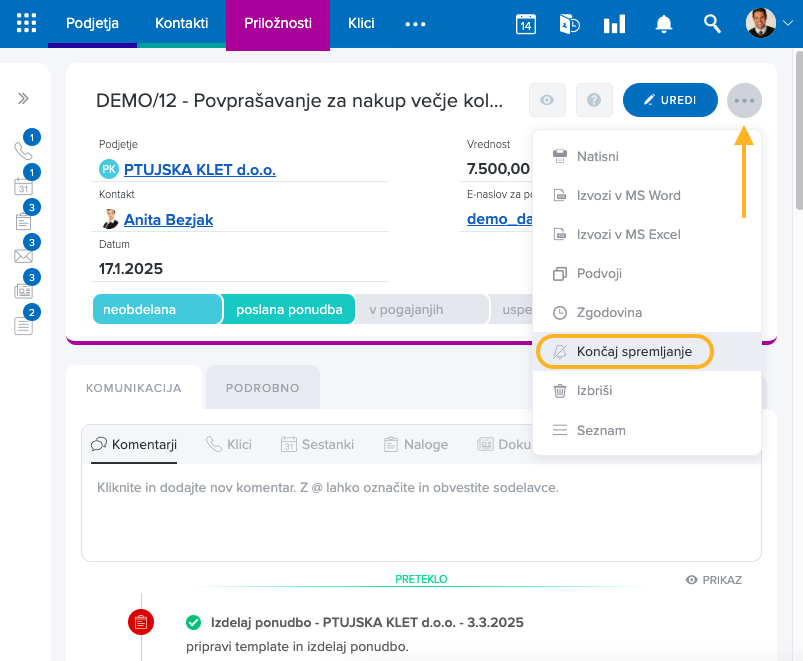
Task: Click the help question mark button
Action: click(x=594, y=100)
